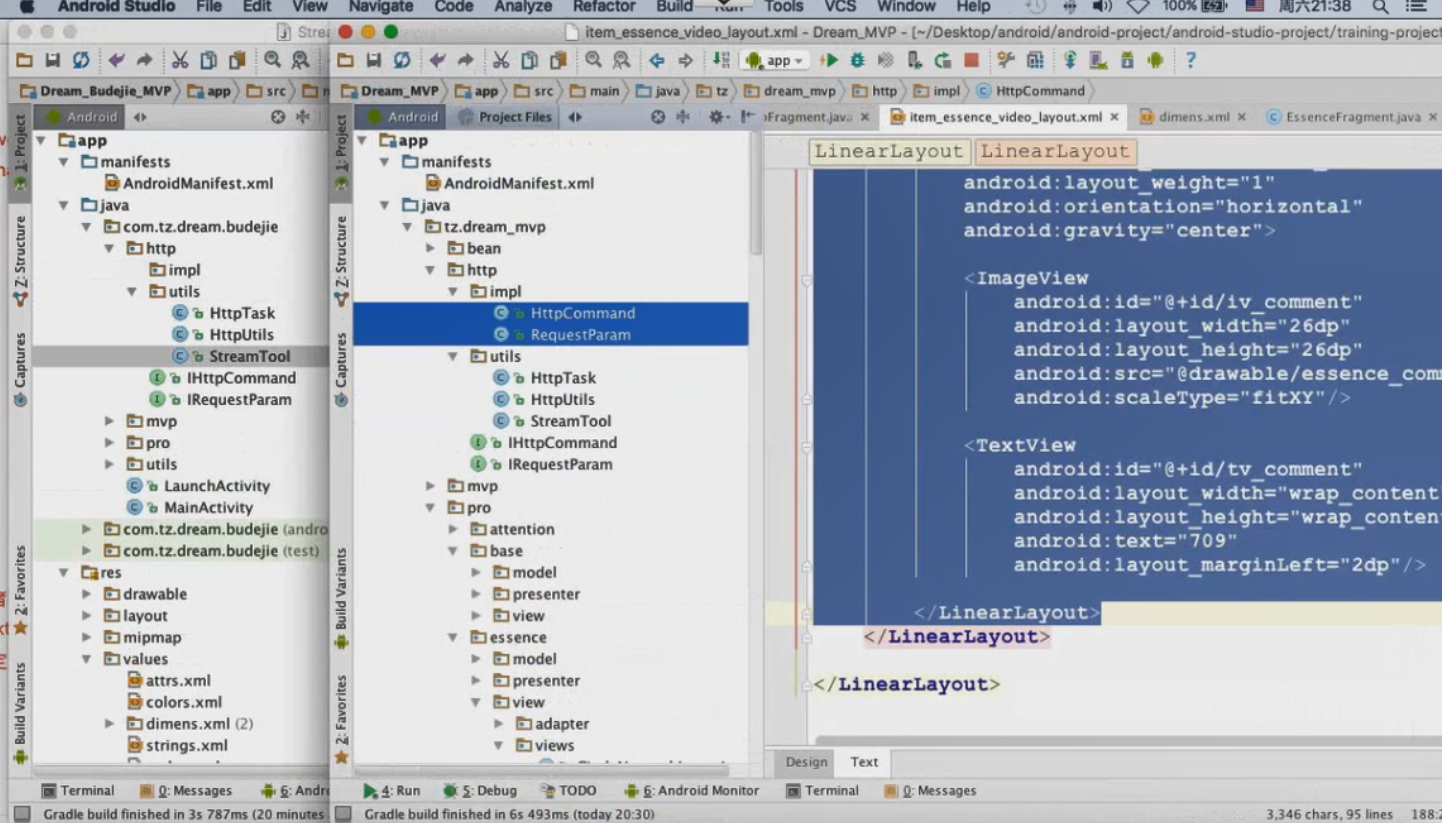The width and height of the screenshot is (1442, 823).
Task: Click Copy icon in Dream_MVP toolbar
Action: pos(529,60)
